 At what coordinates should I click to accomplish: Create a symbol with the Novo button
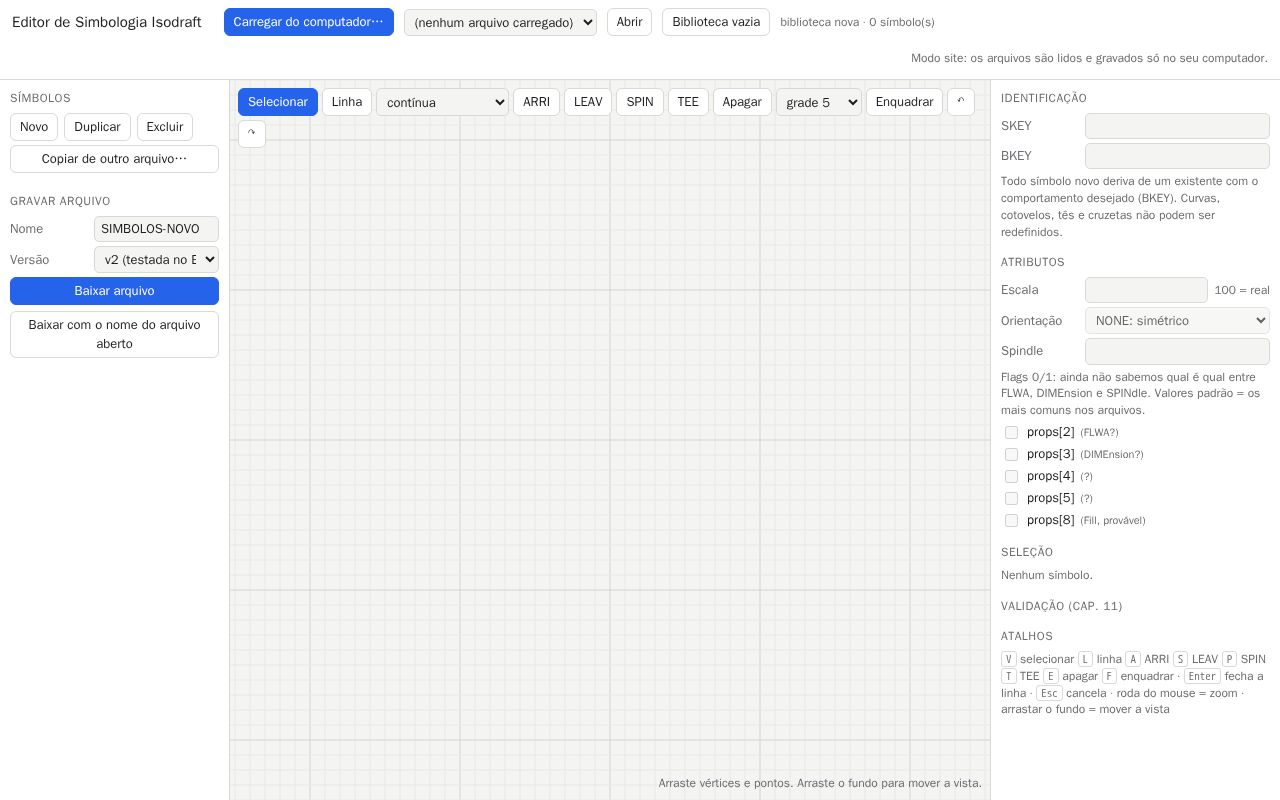point(34,127)
